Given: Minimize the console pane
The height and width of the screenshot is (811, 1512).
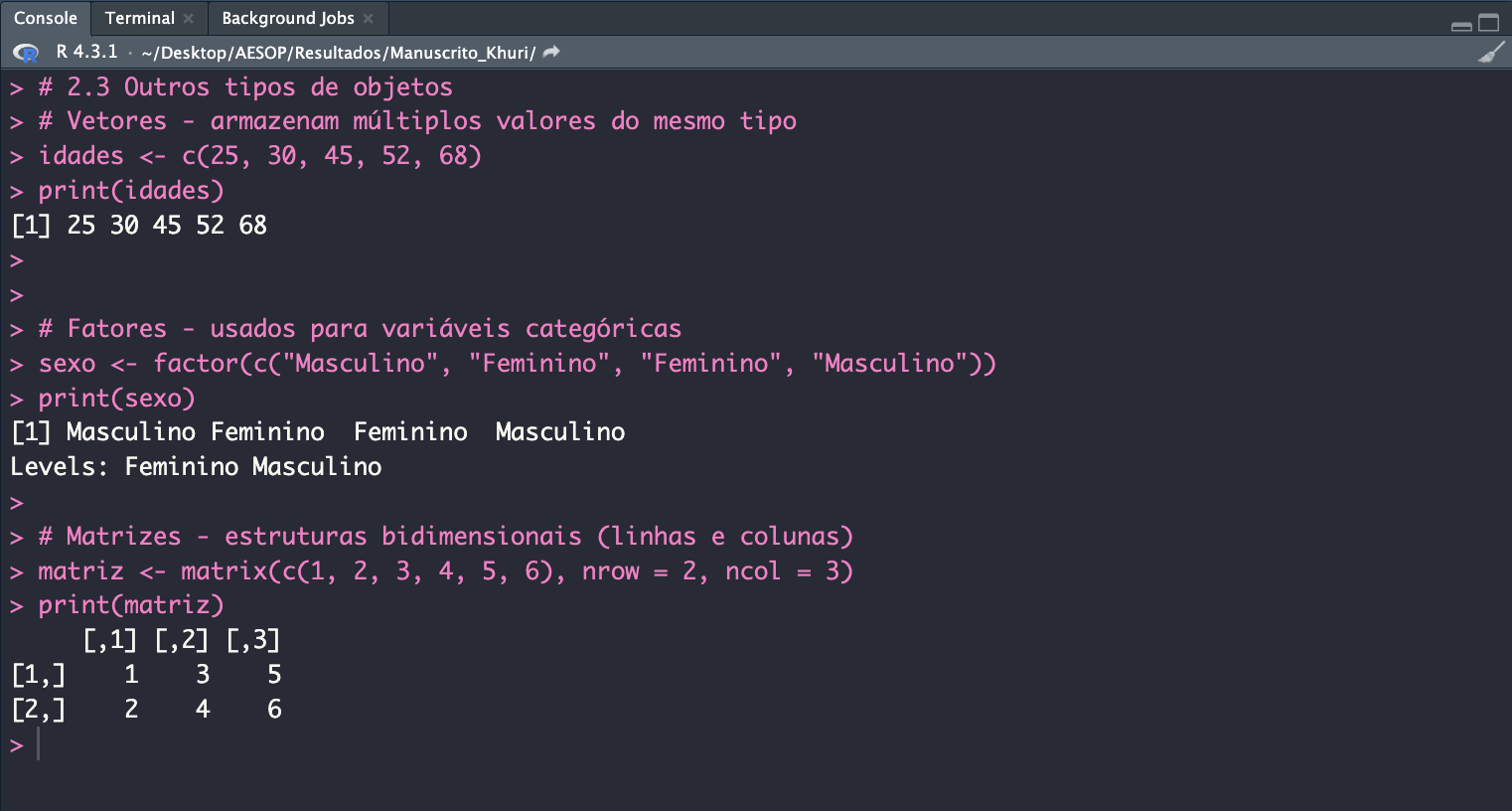Looking at the screenshot, I should point(1461,24).
